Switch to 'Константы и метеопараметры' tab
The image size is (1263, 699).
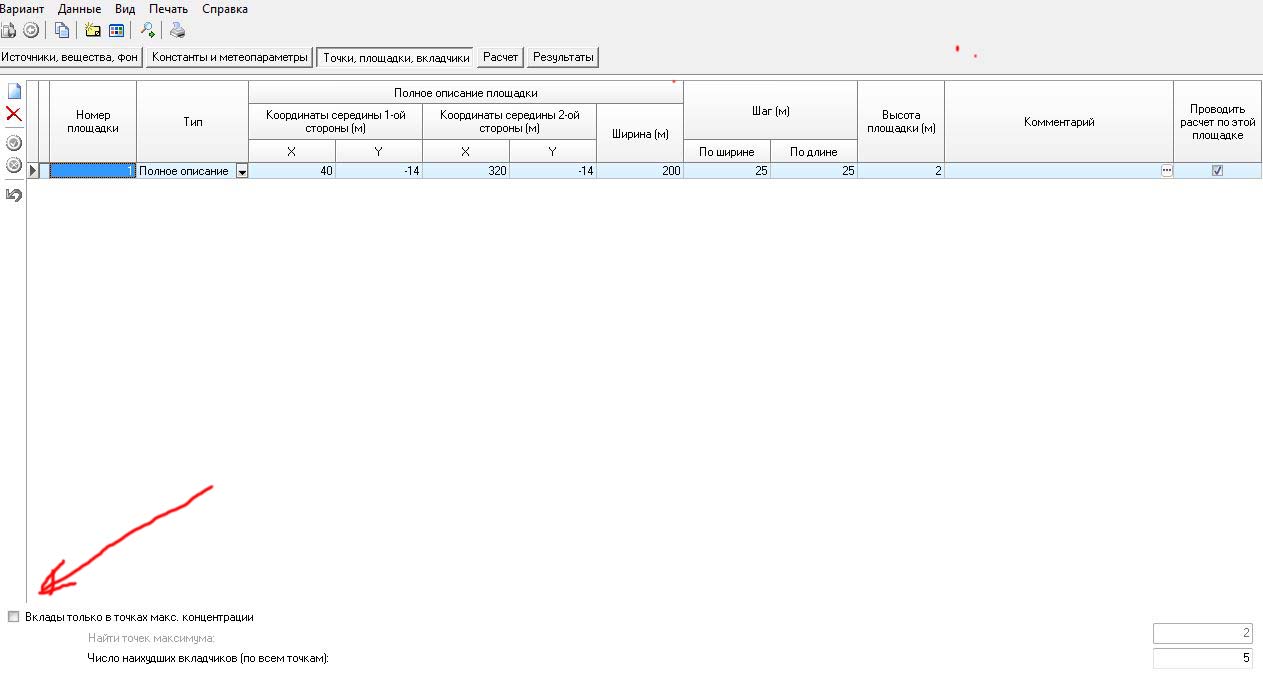(230, 58)
